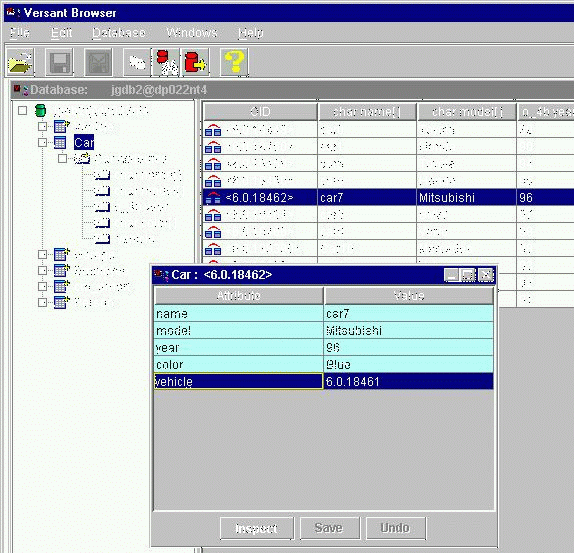574x553 pixels.
Task: Click the open folder toolbar icon
Action: coord(20,62)
